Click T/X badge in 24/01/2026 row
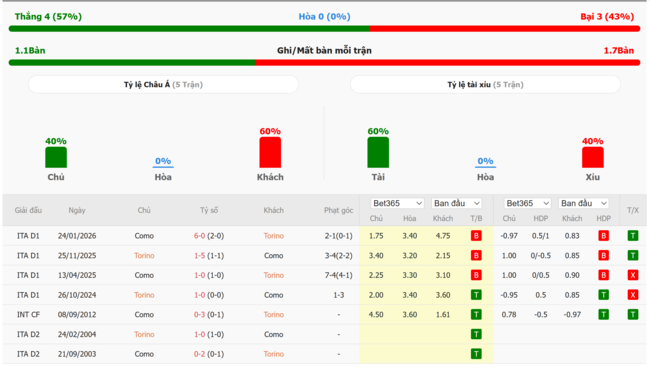 (x=633, y=236)
